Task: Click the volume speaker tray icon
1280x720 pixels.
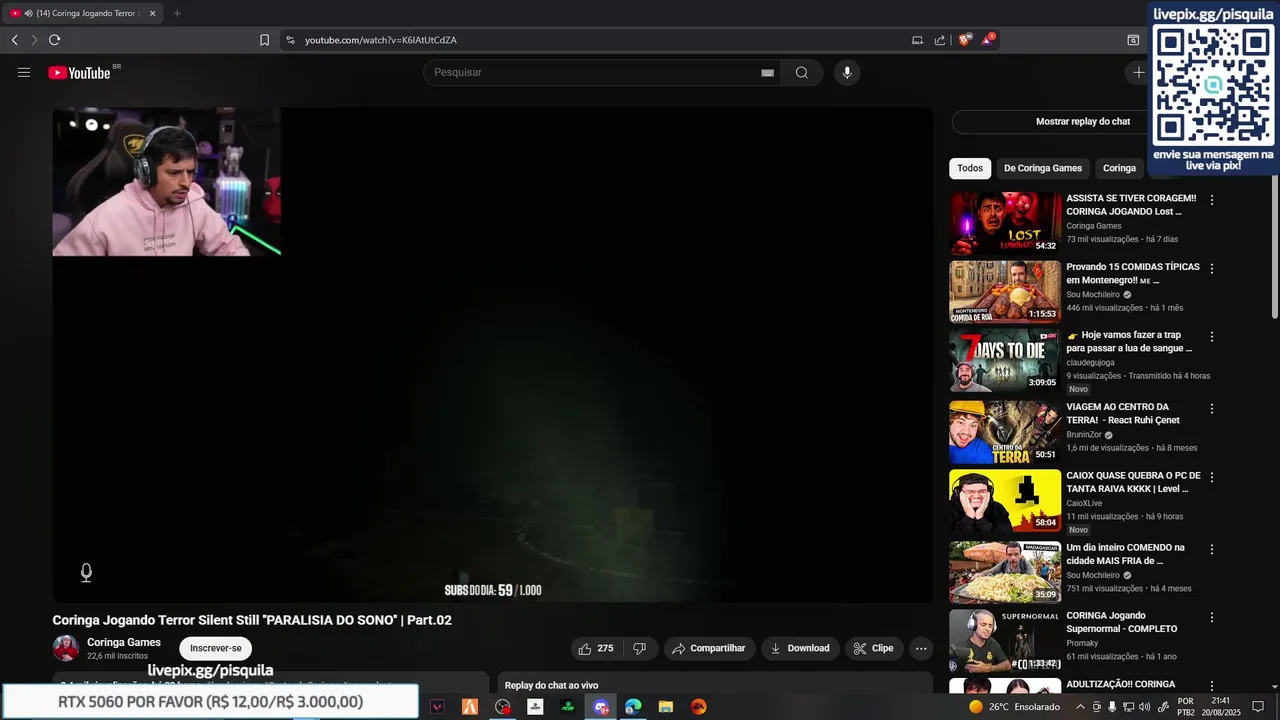Action: 1145,707
